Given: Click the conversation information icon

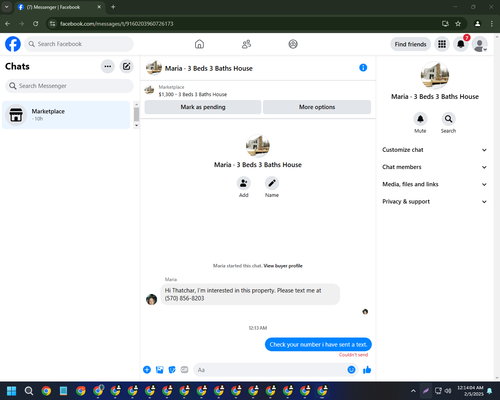Looking at the screenshot, I should pyautogui.click(x=363, y=68).
